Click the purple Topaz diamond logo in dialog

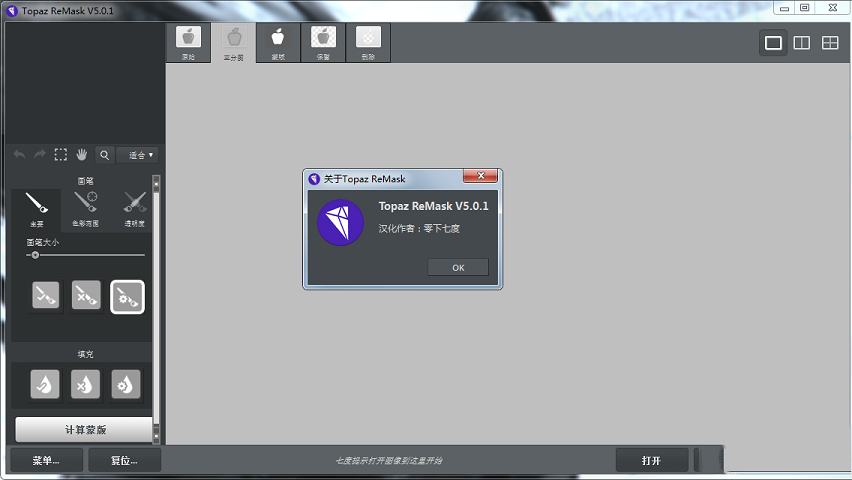(x=341, y=222)
